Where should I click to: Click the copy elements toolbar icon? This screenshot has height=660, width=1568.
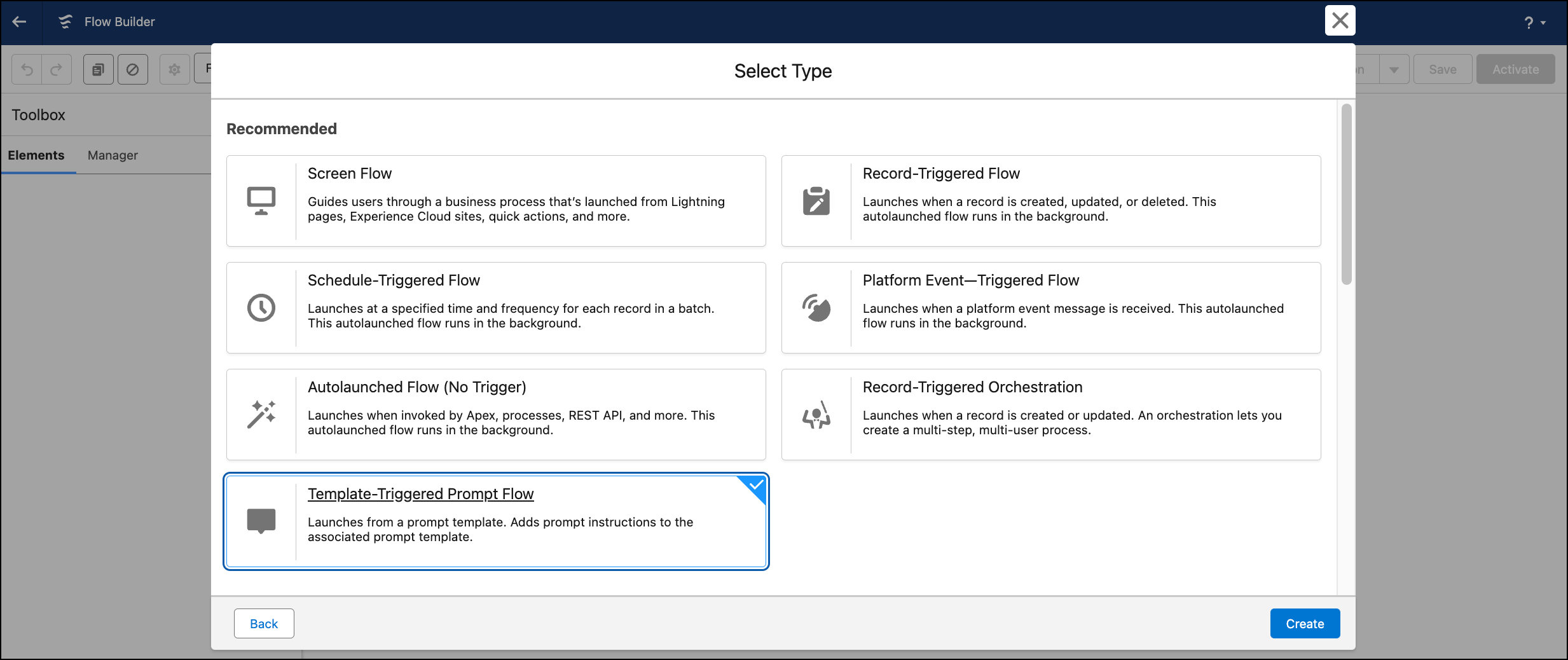pyautogui.click(x=99, y=69)
